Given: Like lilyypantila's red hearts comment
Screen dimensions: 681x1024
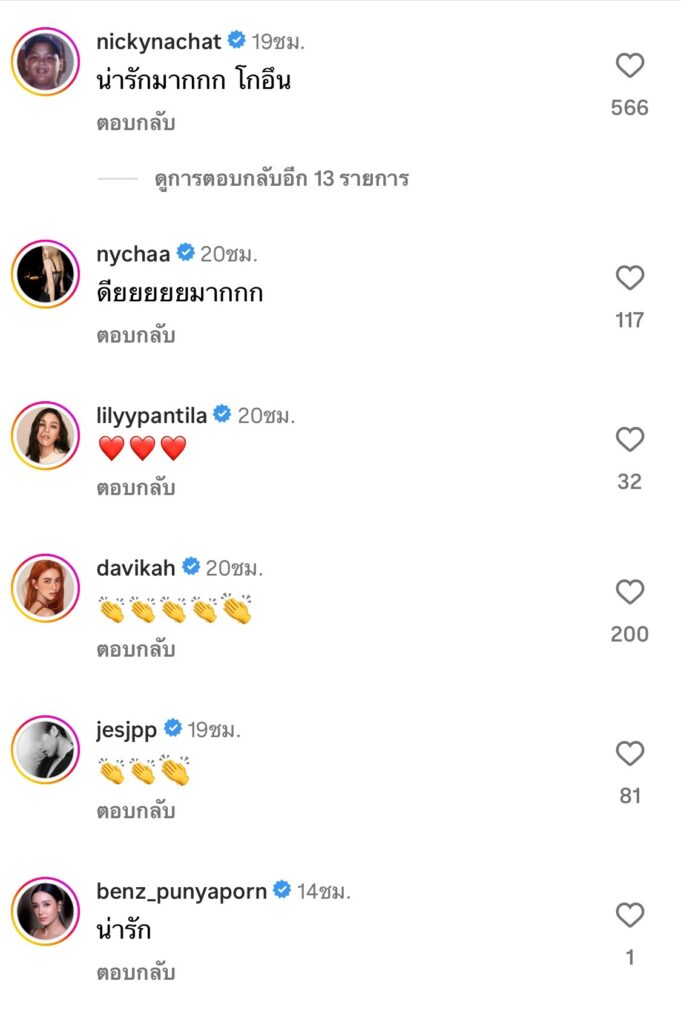Looking at the screenshot, I should pyautogui.click(x=629, y=440).
